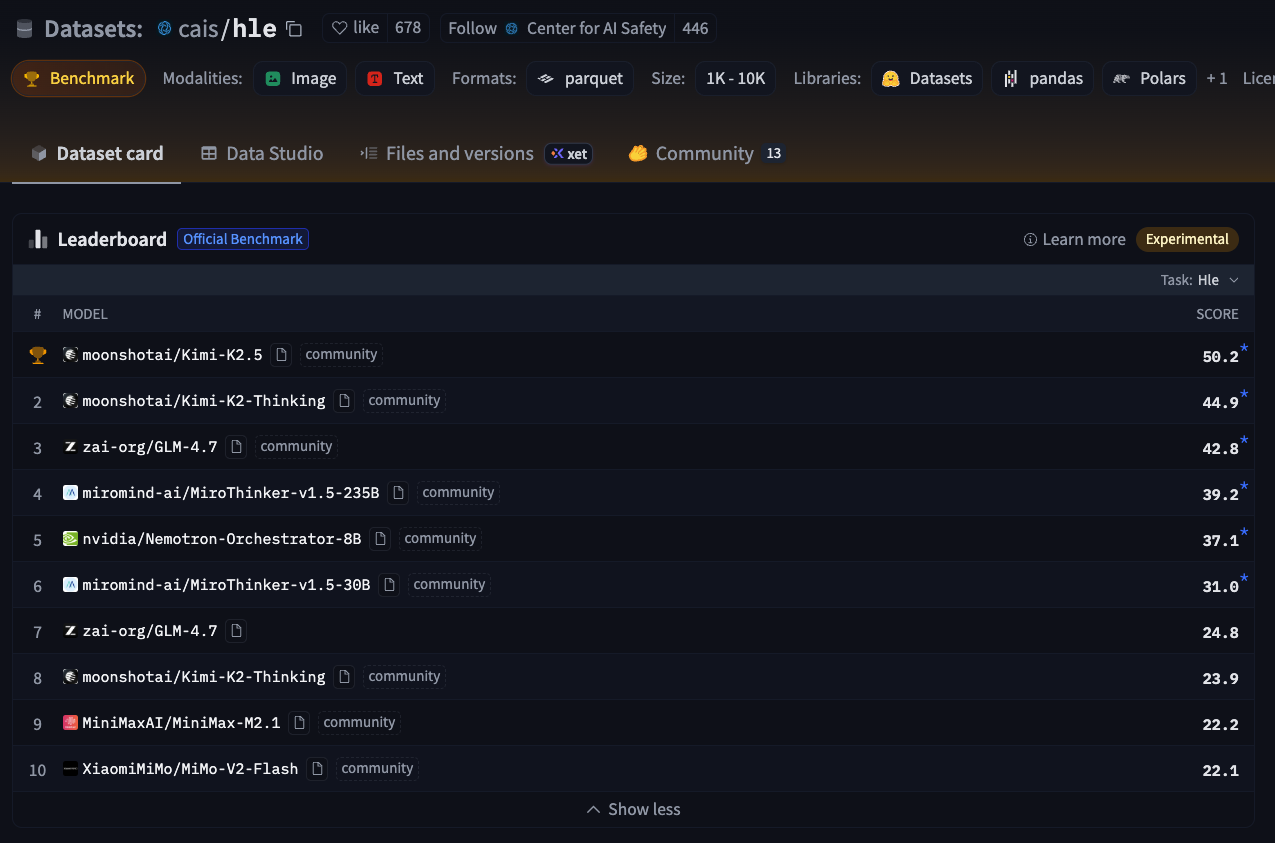Open file icon on rank 3 GLM-4.7
The width and height of the screenshot is (1275, 843).
pyautogui.click(x=236, y=446)
